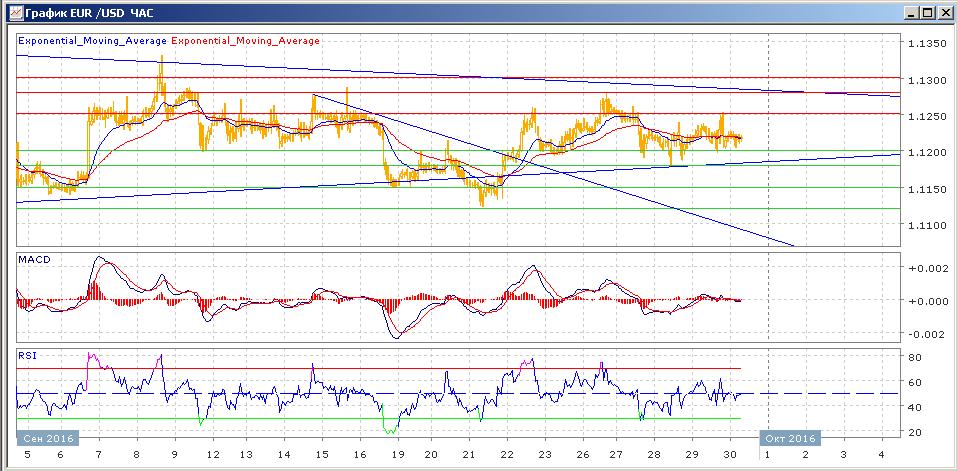Click date label 21 on time axis

tap(469, 455)
